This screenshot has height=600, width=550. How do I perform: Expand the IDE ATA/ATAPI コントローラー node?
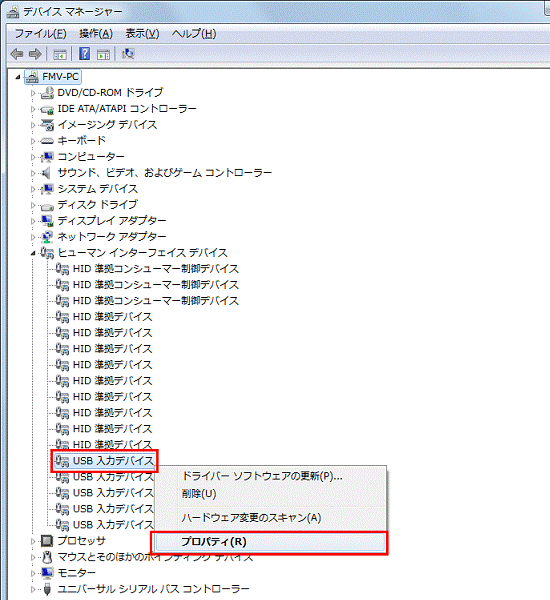tap(33, 109)
